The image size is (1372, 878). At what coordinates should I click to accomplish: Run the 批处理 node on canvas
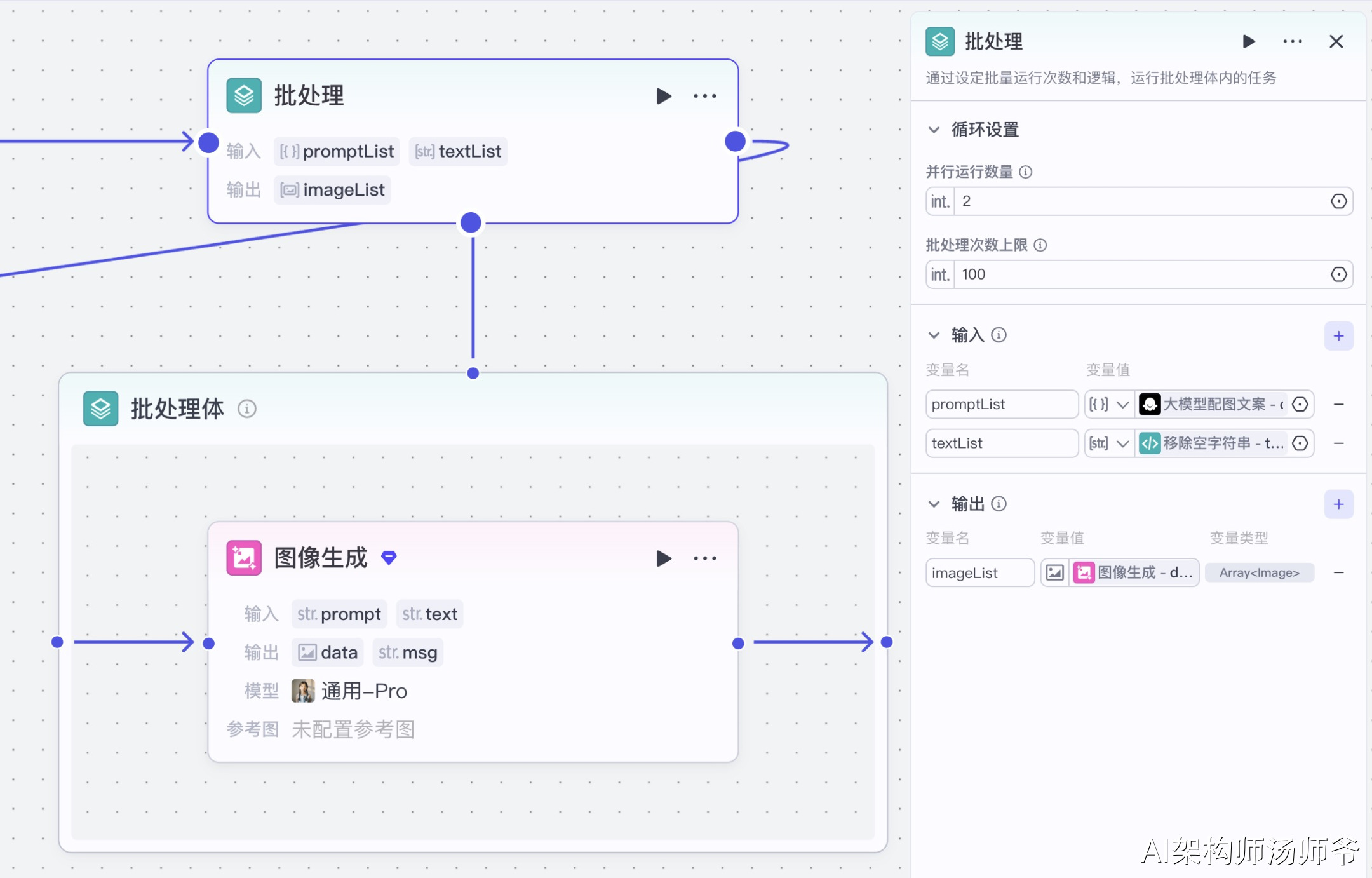[x=663, y=96]
